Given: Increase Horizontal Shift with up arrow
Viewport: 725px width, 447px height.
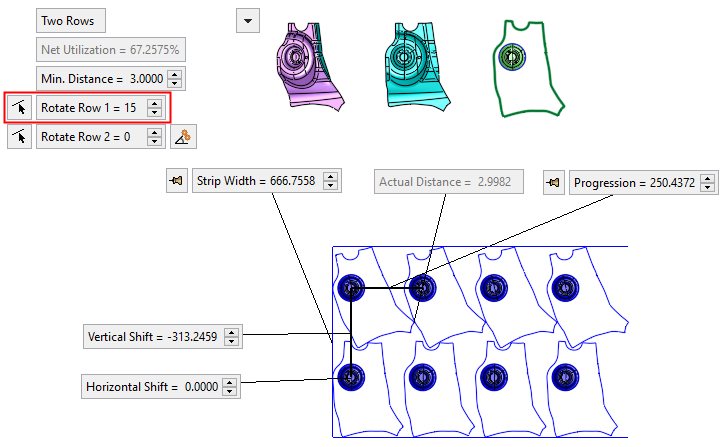Looking at the screenshot, I should coord(229,382).
